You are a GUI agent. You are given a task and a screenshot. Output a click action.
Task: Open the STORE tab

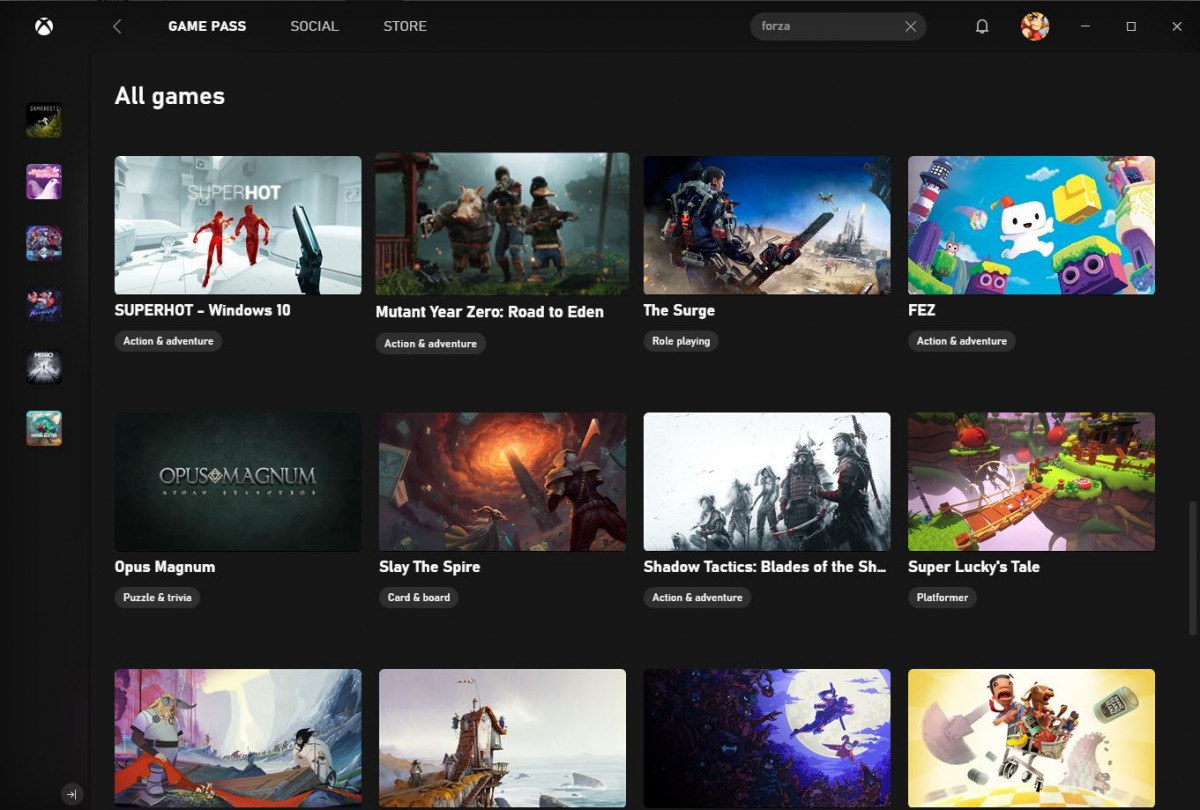[x=405, y=26]
